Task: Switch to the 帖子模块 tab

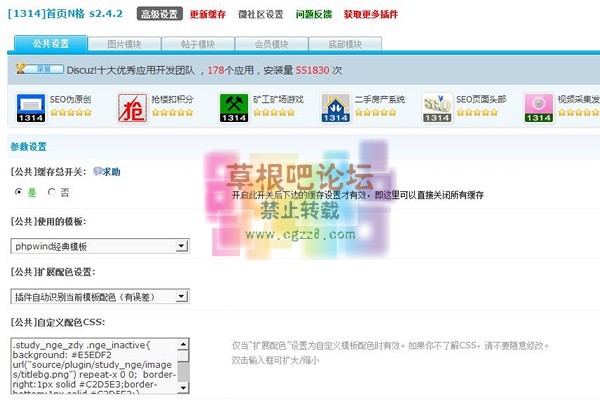Action: pos(198,44)
